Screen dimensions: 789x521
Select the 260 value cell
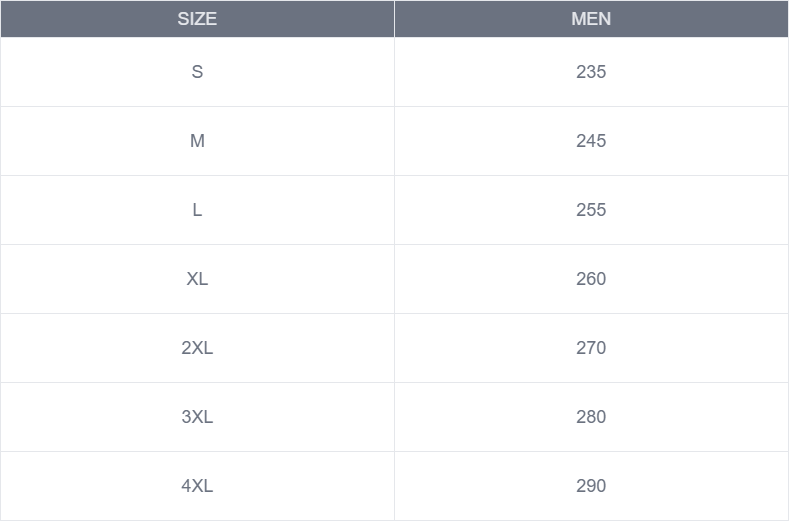pos(591,279)
